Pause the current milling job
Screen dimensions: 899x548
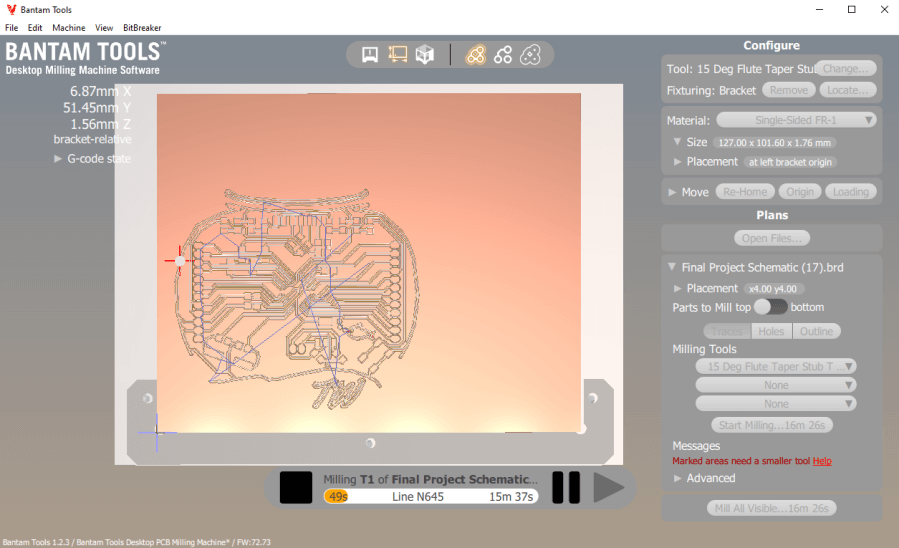(566, 488)
